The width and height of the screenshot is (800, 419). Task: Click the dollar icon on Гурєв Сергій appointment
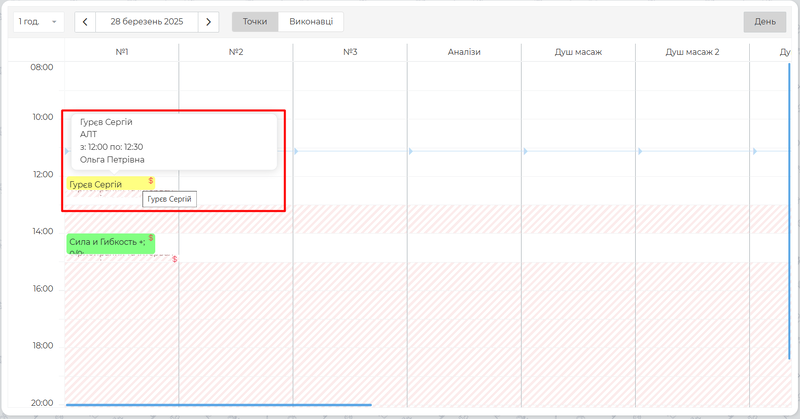pos(150,181)
